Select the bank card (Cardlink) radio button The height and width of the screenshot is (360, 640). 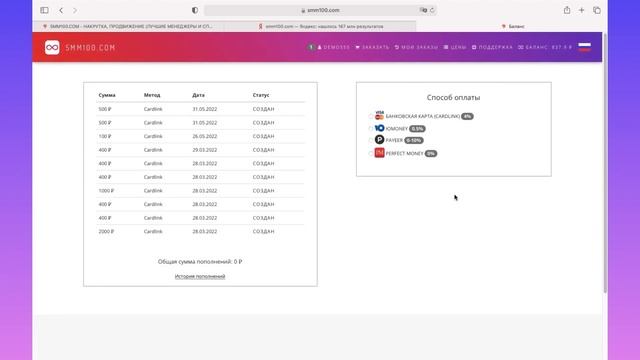pyautogui.click(x=371, y=117)
